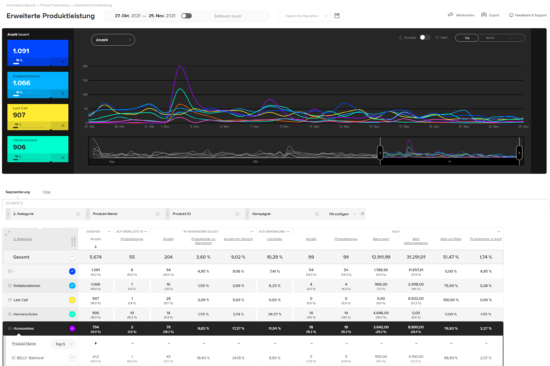Click the Kollaborationen 1.066 card

(x=38, y=85)
